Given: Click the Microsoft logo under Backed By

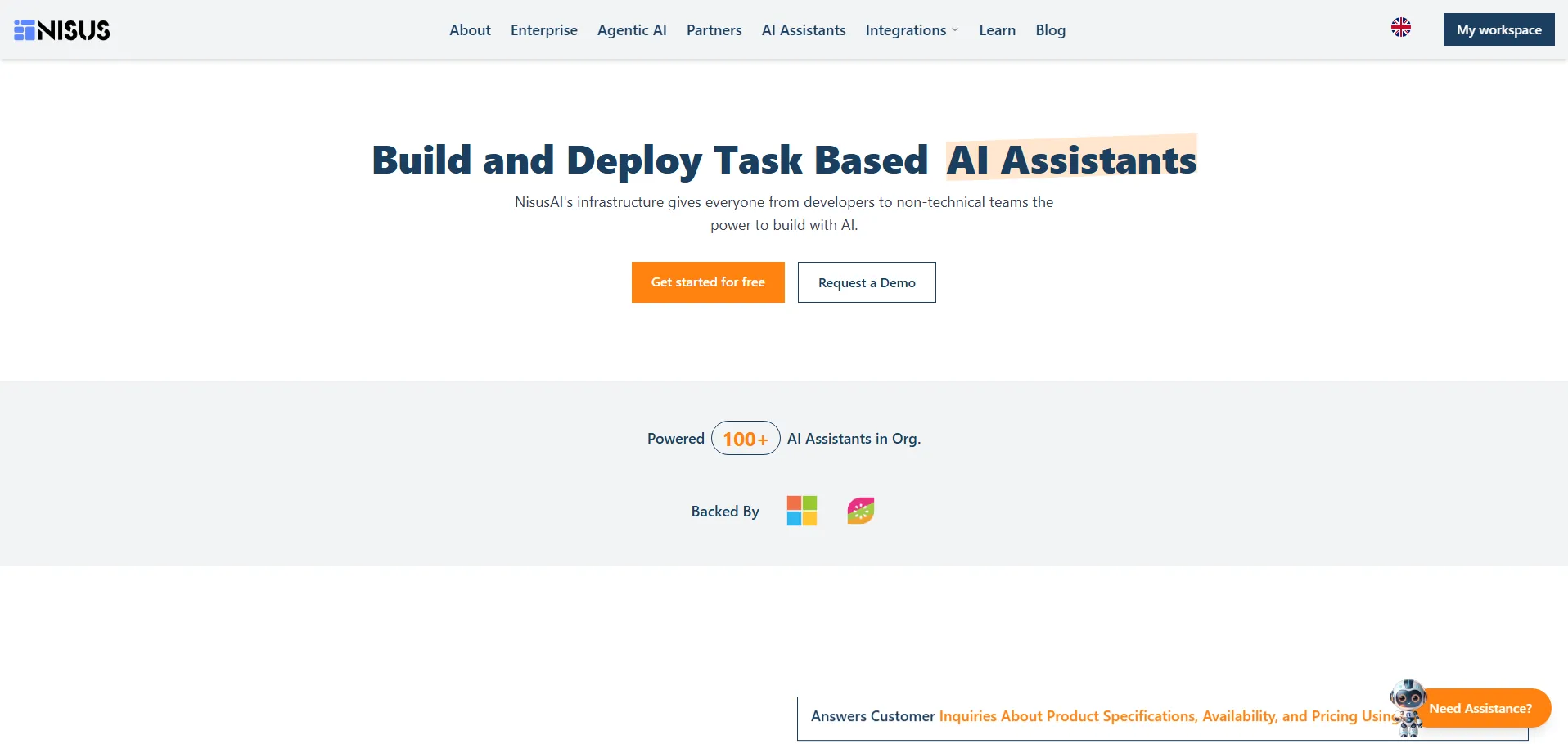Looking at the screenshot, I should (801, 511).
